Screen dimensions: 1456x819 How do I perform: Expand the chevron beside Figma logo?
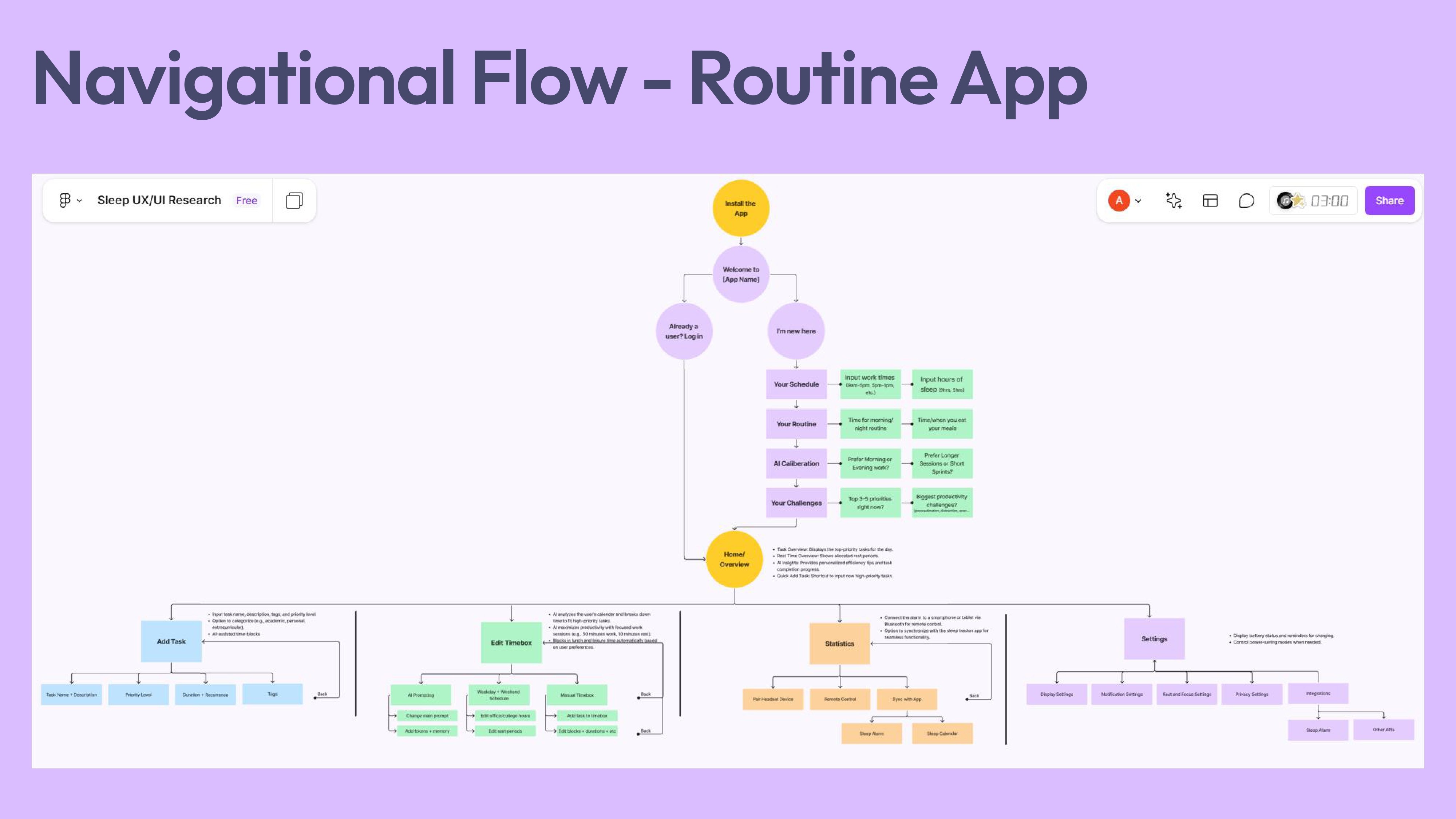point(80,201)
